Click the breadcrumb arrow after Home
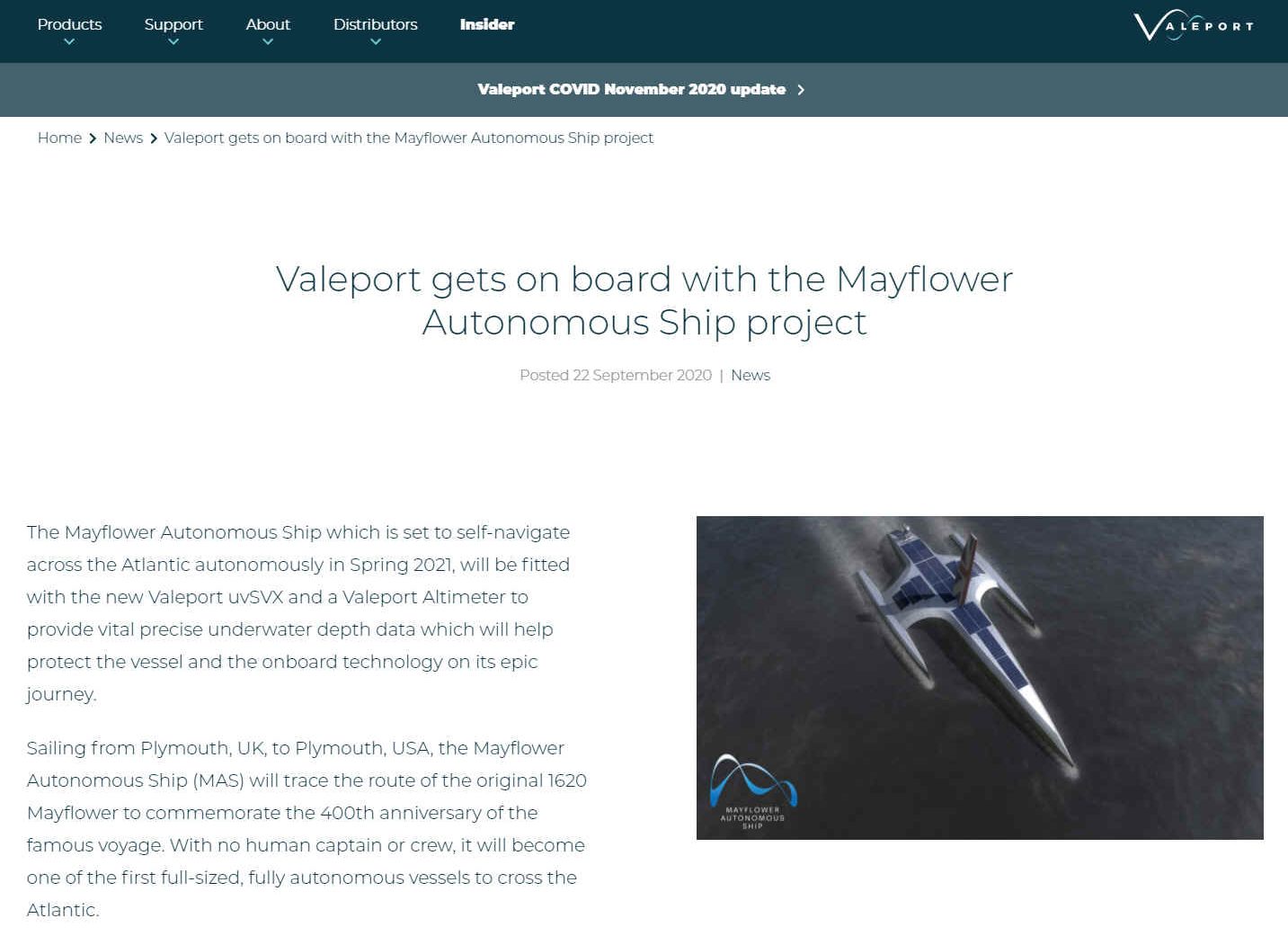1288x936 pixels. [93, 138]
